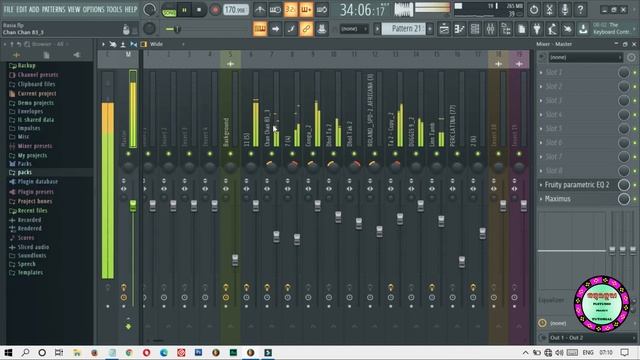Mute the Master mixer track LED
Viewport: 640px width, 360px height.
(128, 154)
